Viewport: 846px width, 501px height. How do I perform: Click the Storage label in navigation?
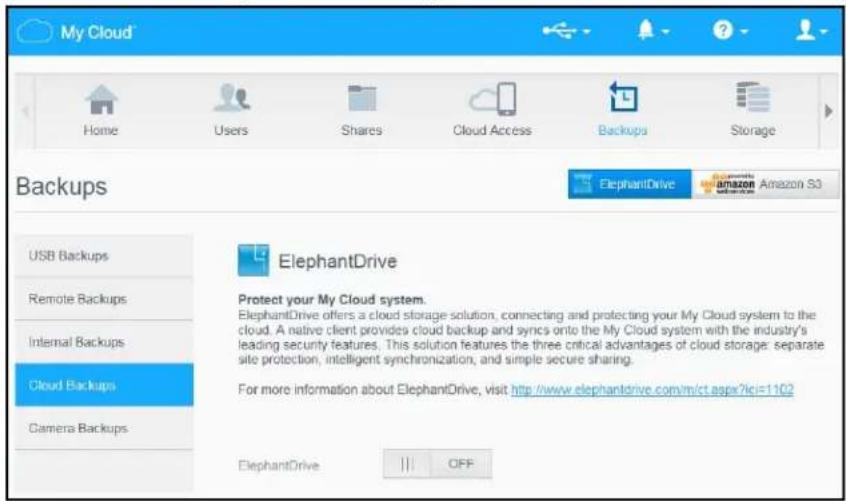(753, 131)
